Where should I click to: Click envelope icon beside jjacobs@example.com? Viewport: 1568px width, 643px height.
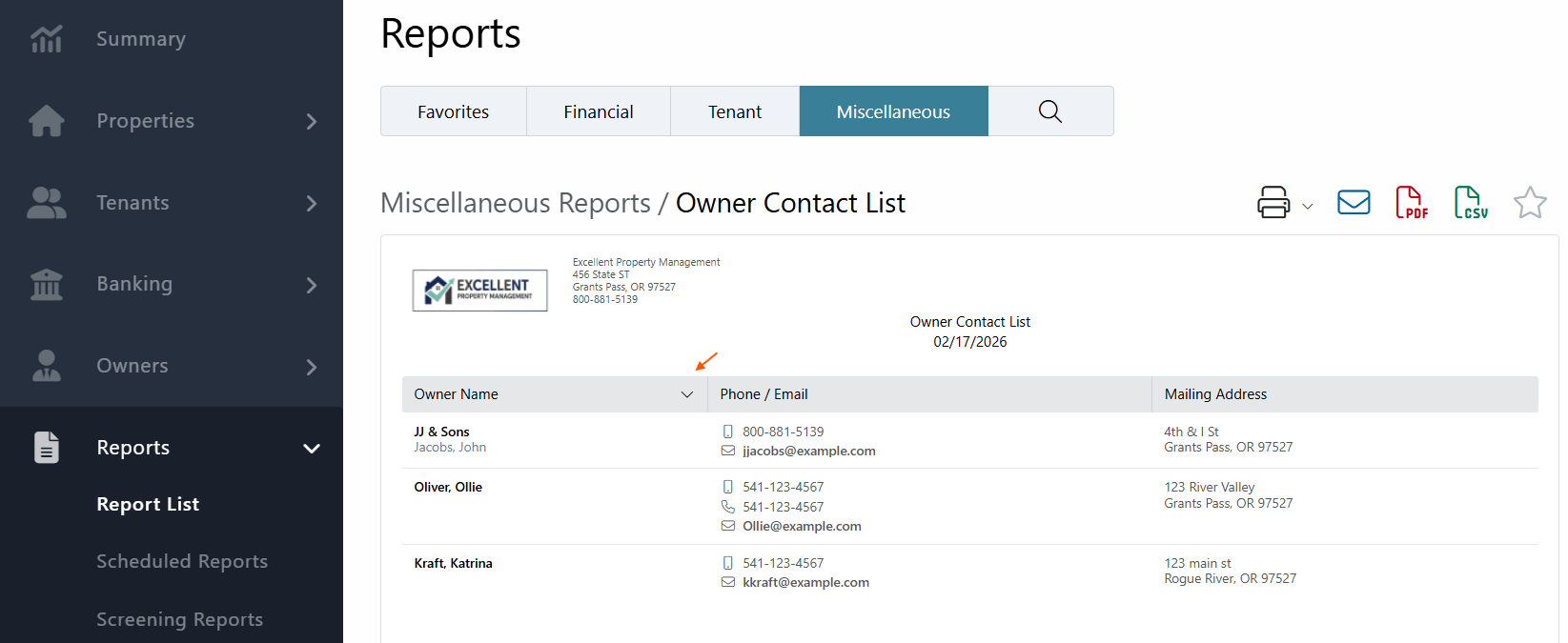pos(728,451)
